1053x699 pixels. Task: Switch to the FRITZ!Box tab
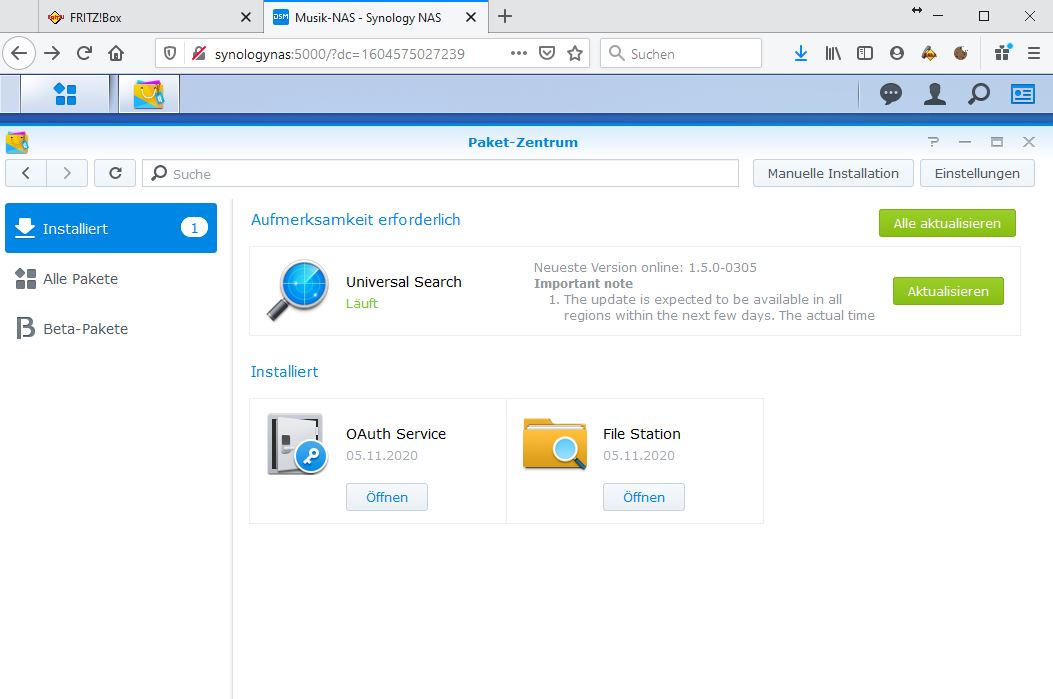coord(148,17)
